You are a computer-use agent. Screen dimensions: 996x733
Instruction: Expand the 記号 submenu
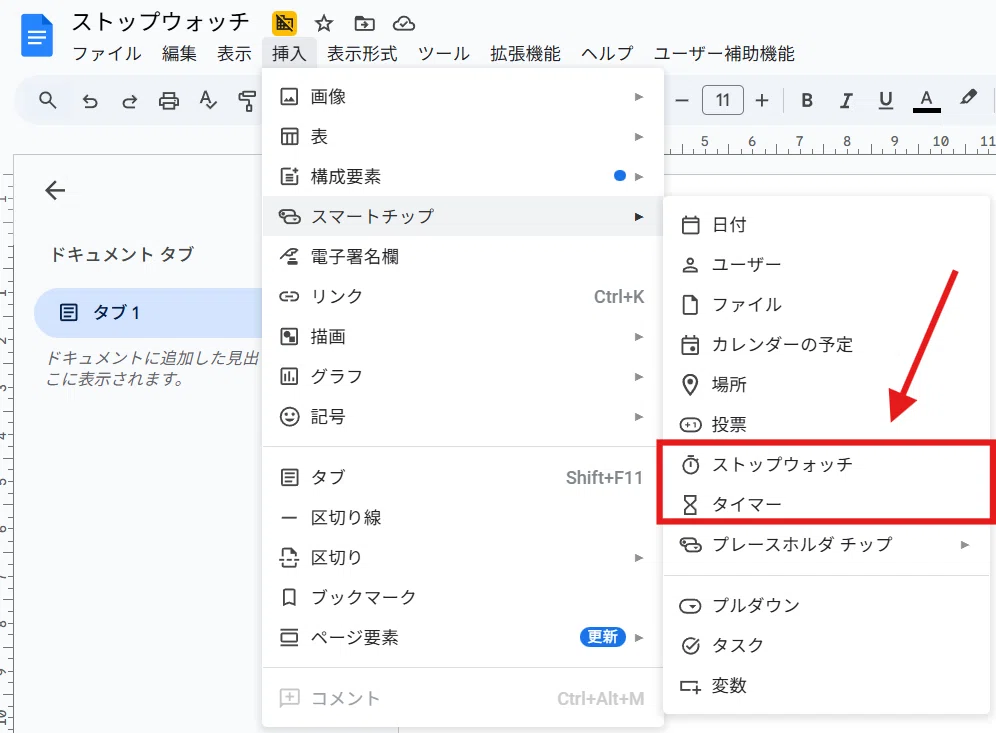coord(462,417)
